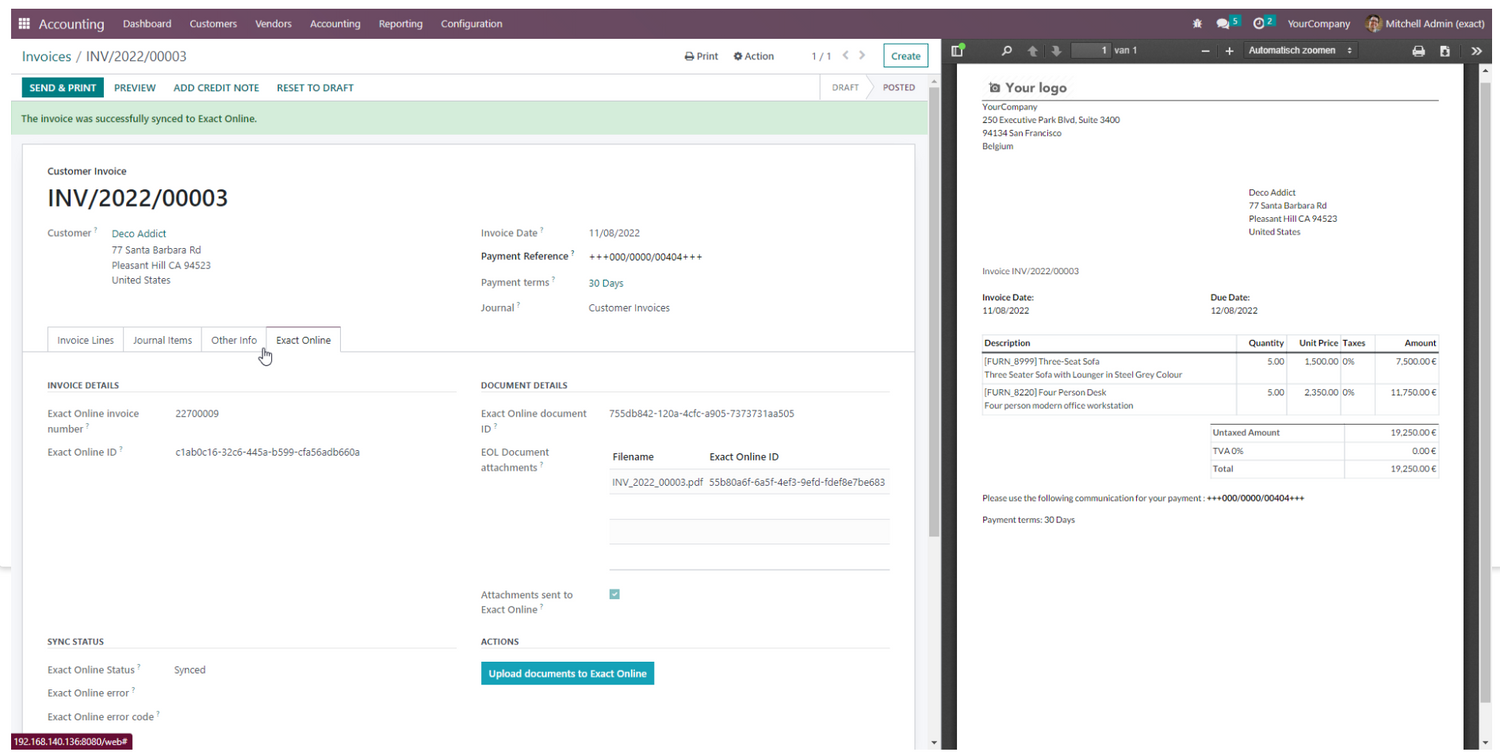The image size is (1500, 756).
Task: Toggle the PDF viewer sidebar
Action: click(958, 51)
